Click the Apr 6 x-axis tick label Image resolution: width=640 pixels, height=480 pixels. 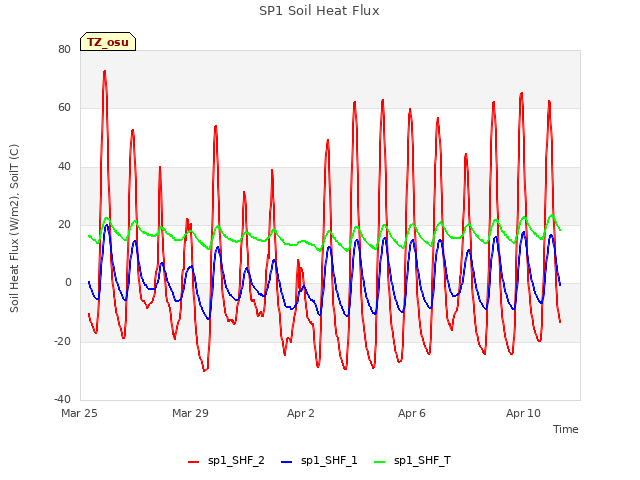click(412, 413)
